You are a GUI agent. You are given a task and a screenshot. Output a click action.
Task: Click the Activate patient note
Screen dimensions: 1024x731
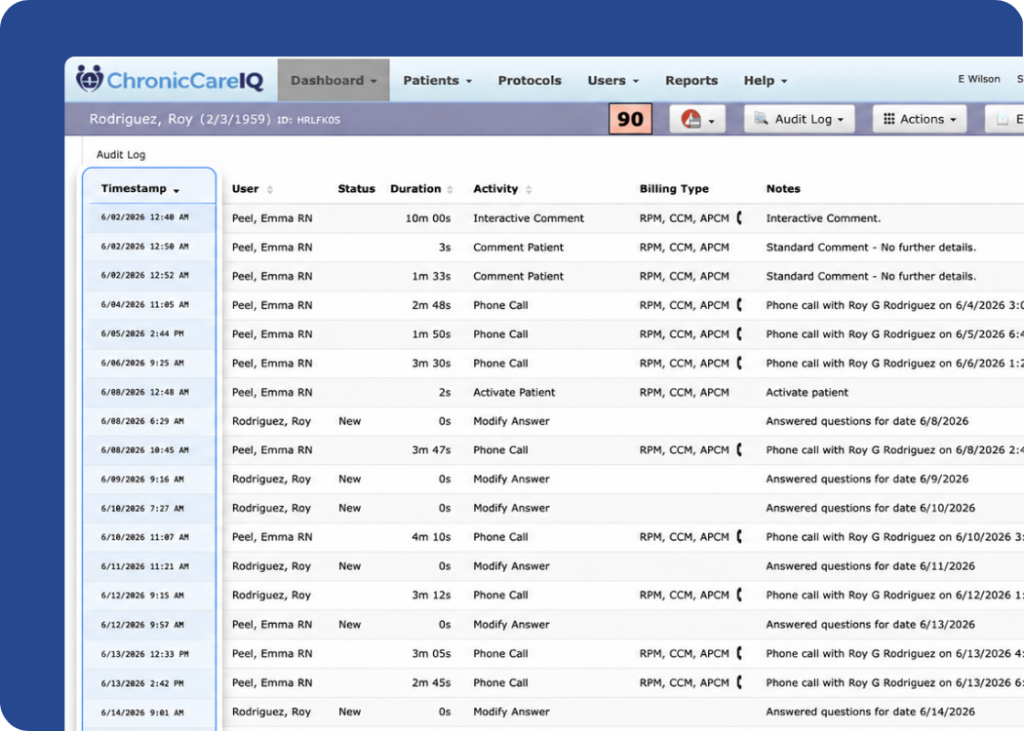coord(807,392)
